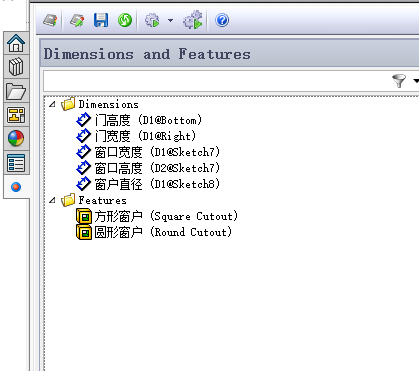Collapse the Features folder

(52, 200)
